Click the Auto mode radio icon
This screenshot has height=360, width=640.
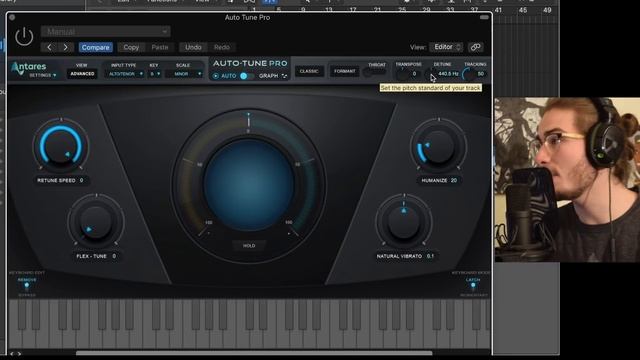pyautogui.click(x=216, y=76)
